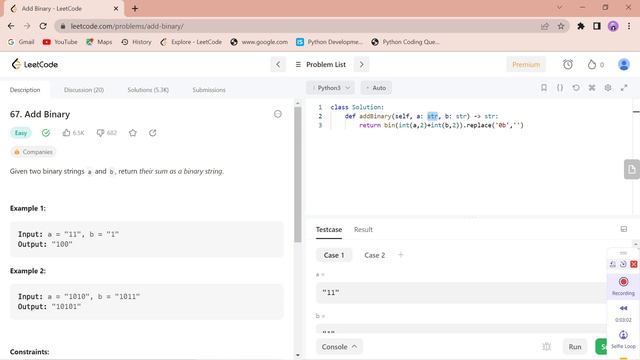This screenshot has width=640, height=360.
Task: Click line 3 return statement in the code editor
Action: coord(441,125)
